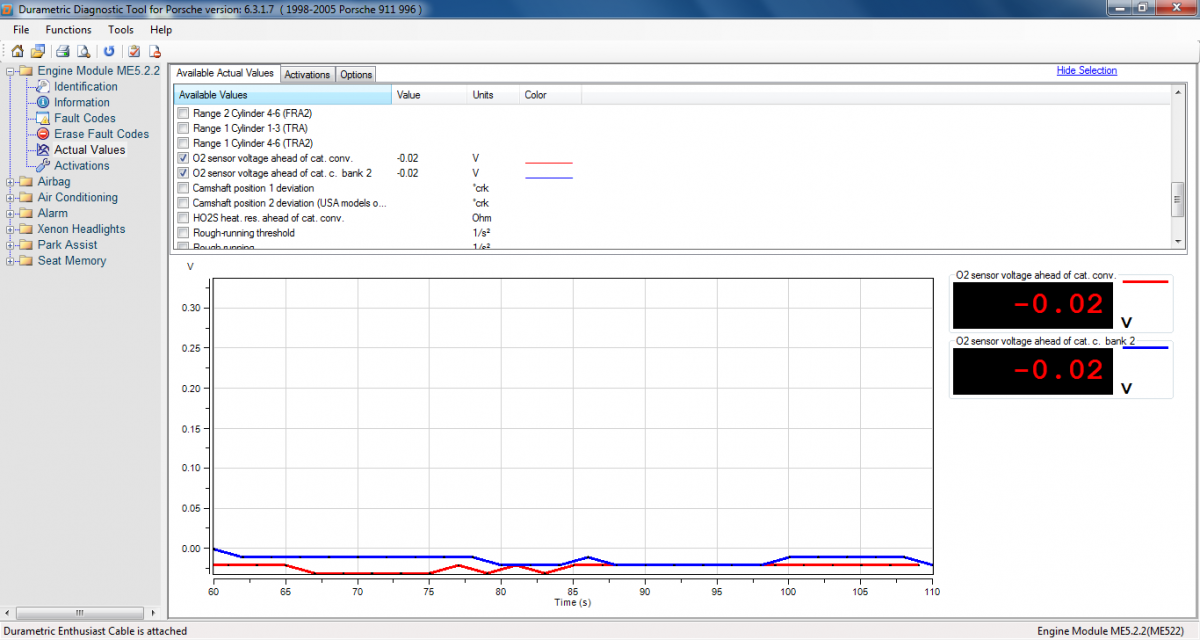Viewport: 1200px width, 640px height.
Task: Click the Units column header
Action: [493, 95]
